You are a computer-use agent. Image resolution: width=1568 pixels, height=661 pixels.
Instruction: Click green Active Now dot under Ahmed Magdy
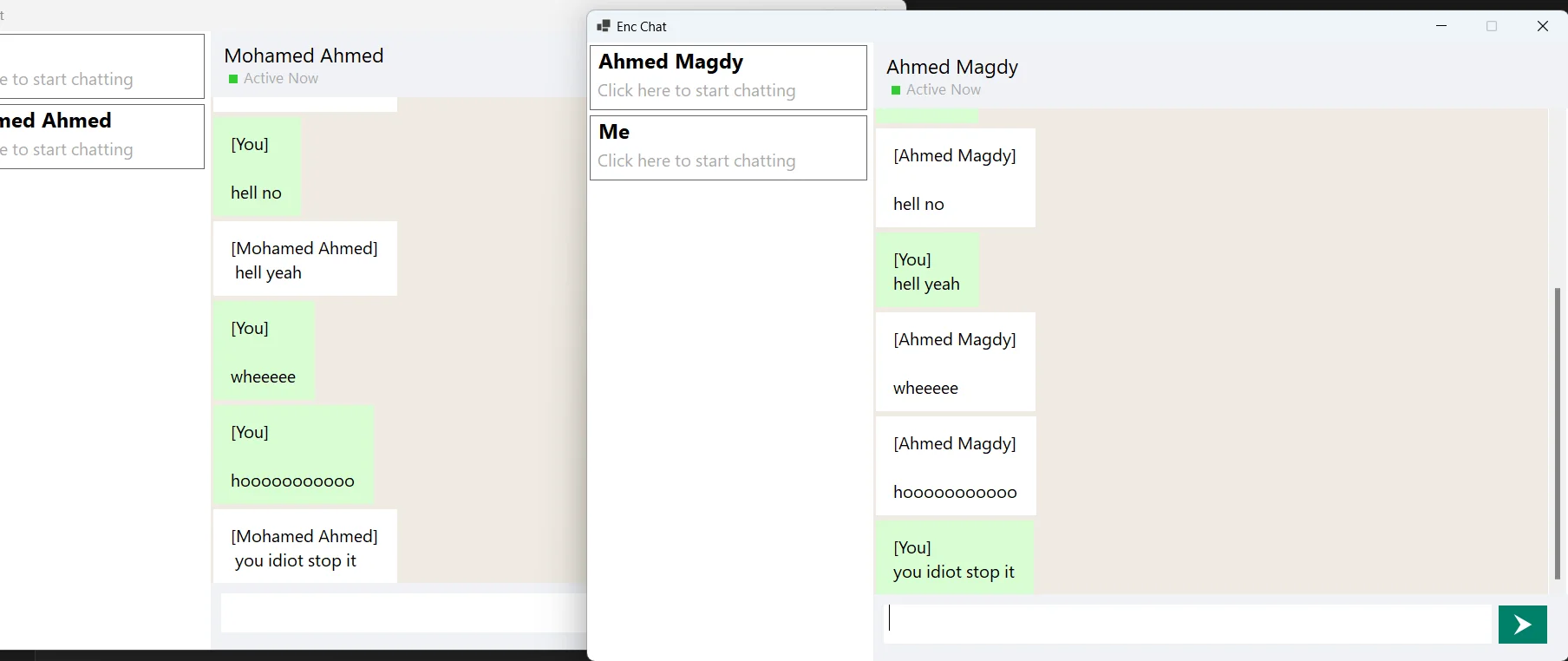894,89
